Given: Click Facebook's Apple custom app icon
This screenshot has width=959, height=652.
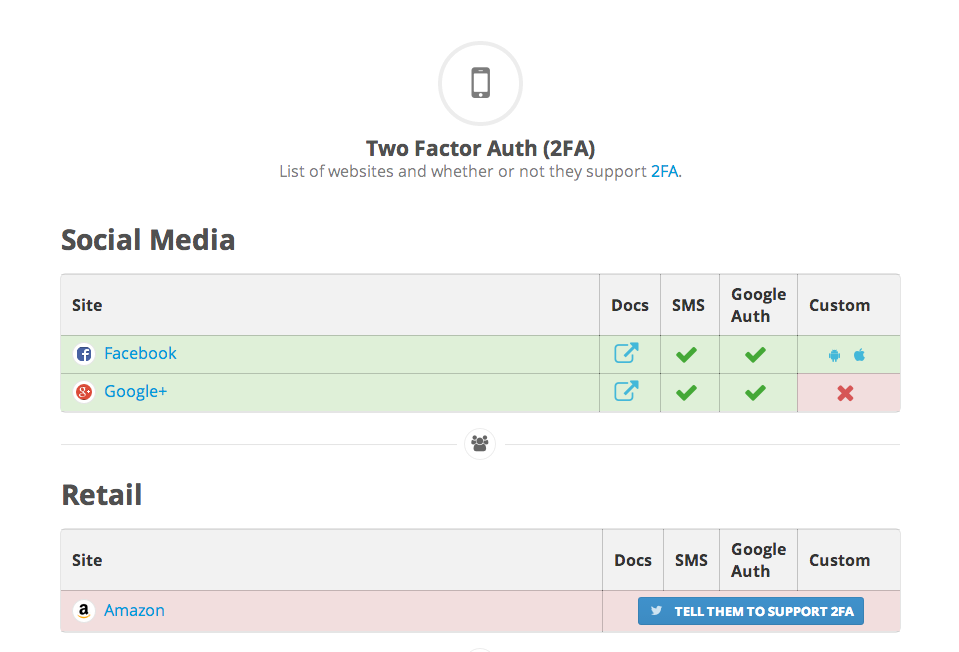Looking at the screenshot, I should coord(859,355).
